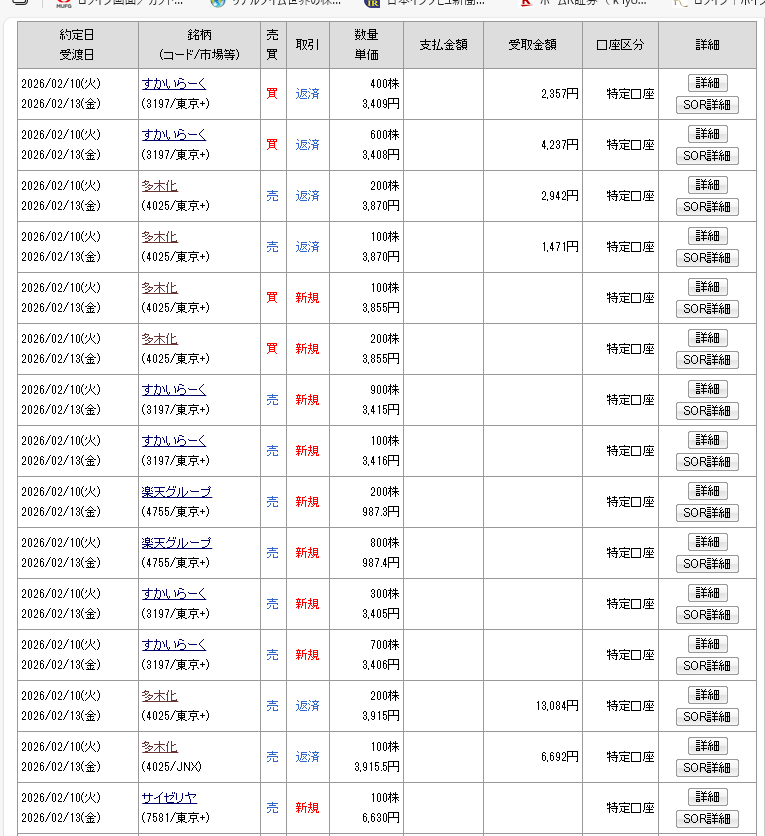Click SOR詳細 for 楽天グループ 800株 at 987.4円
Viewport: 765px width, 836px height.
(707, 564)
